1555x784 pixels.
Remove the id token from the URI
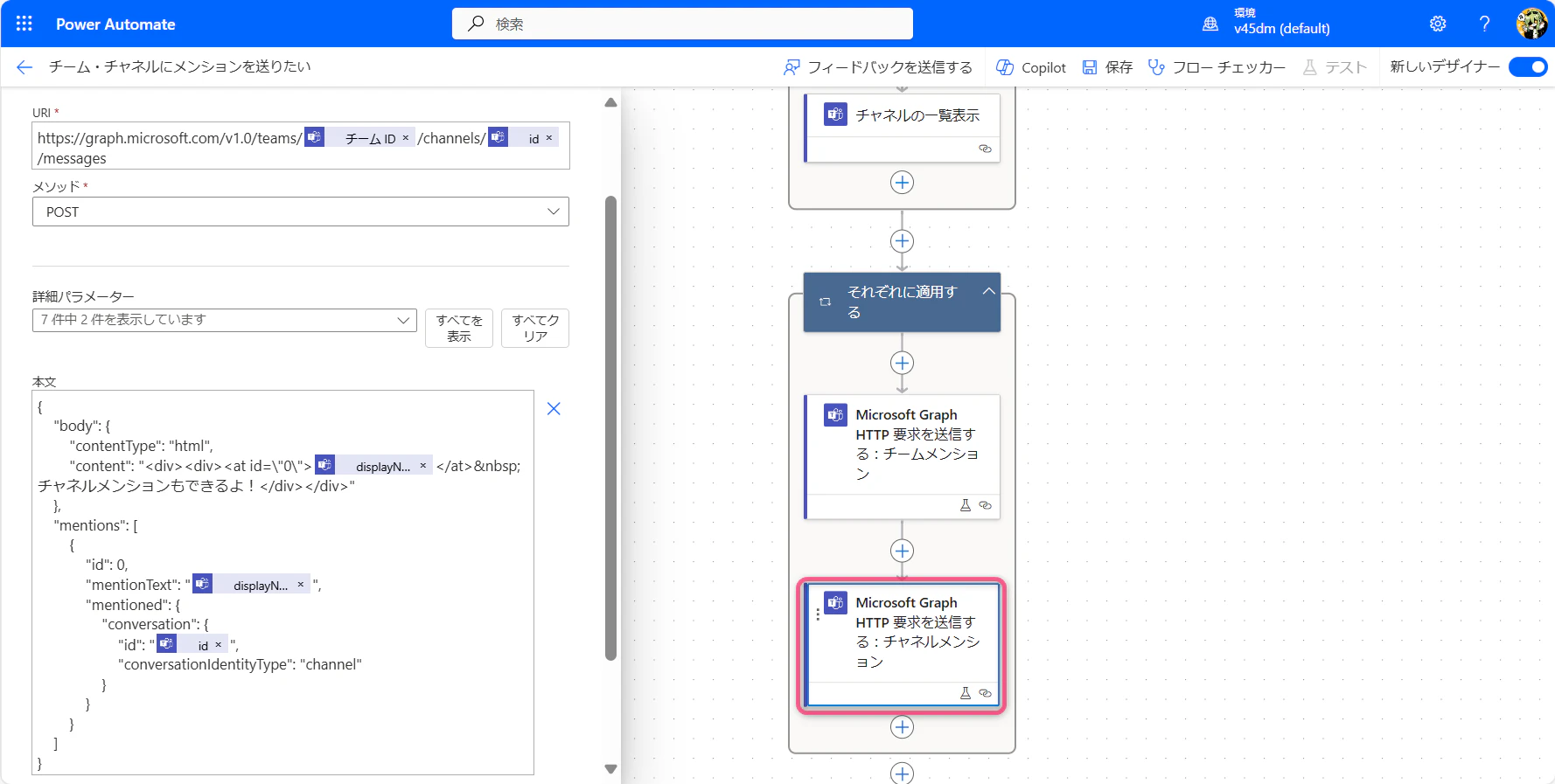pos(549,138)
